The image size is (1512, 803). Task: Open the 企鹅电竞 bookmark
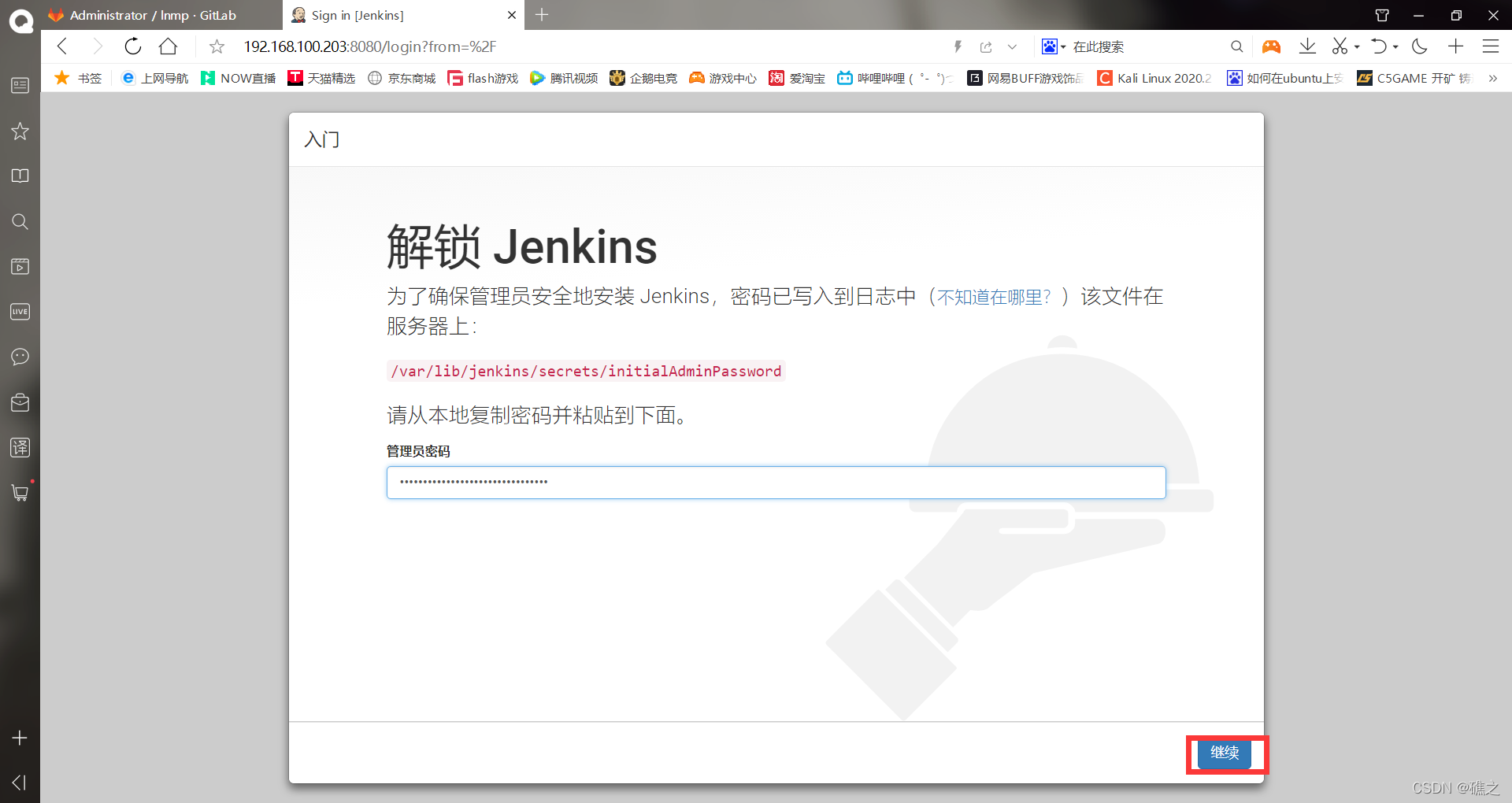[x=644, y=78]
